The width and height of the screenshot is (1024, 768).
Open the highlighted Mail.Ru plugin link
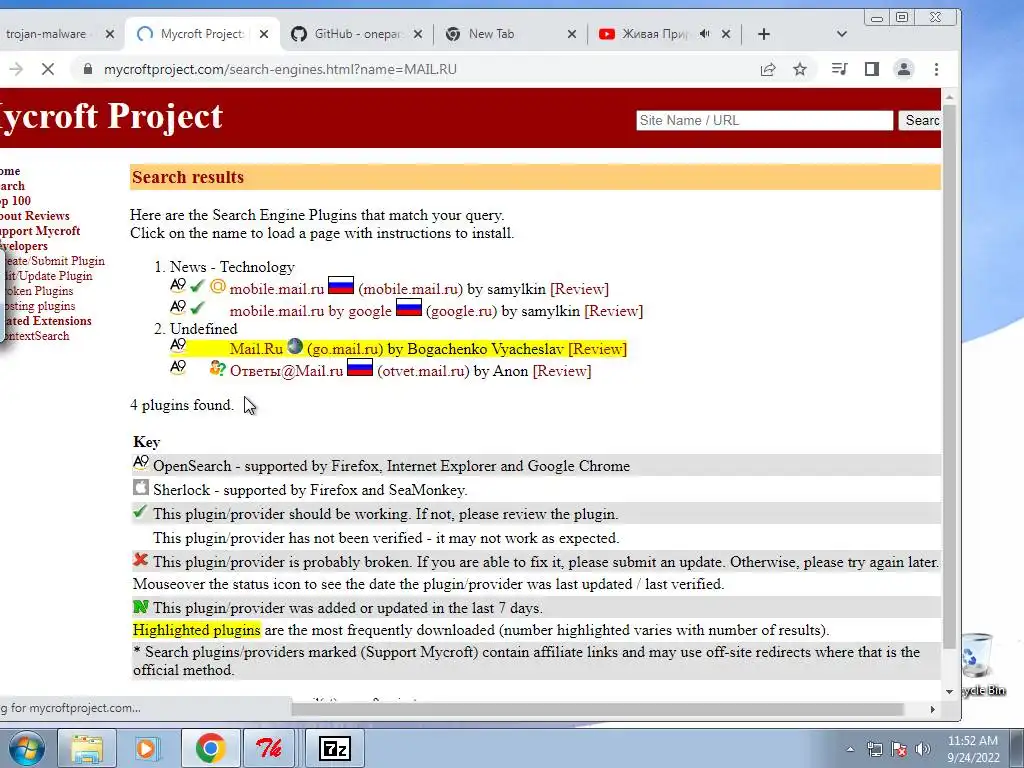click(x=256, y=349)
